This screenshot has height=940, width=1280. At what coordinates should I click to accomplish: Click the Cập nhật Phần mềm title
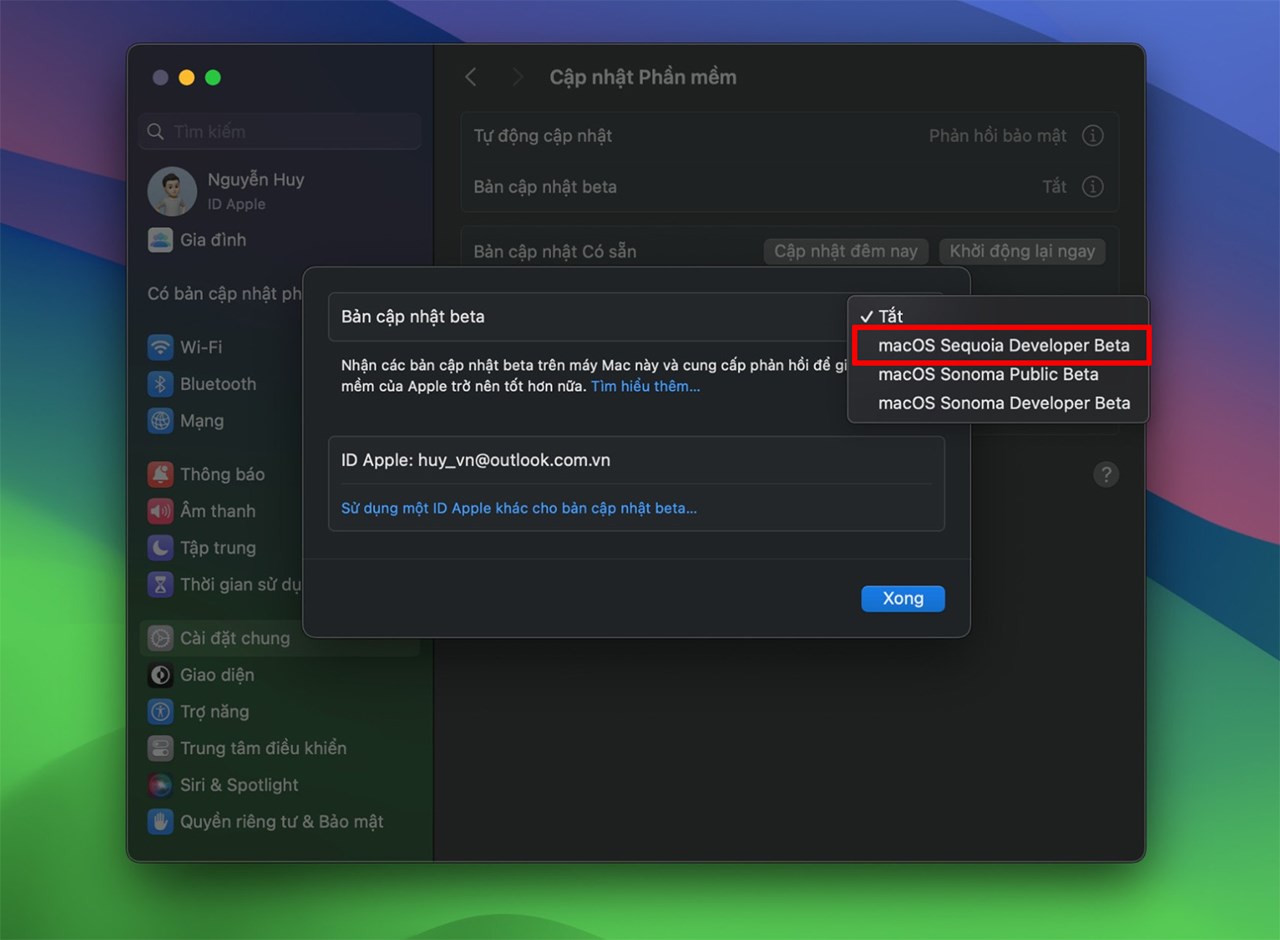click(643, 77)
